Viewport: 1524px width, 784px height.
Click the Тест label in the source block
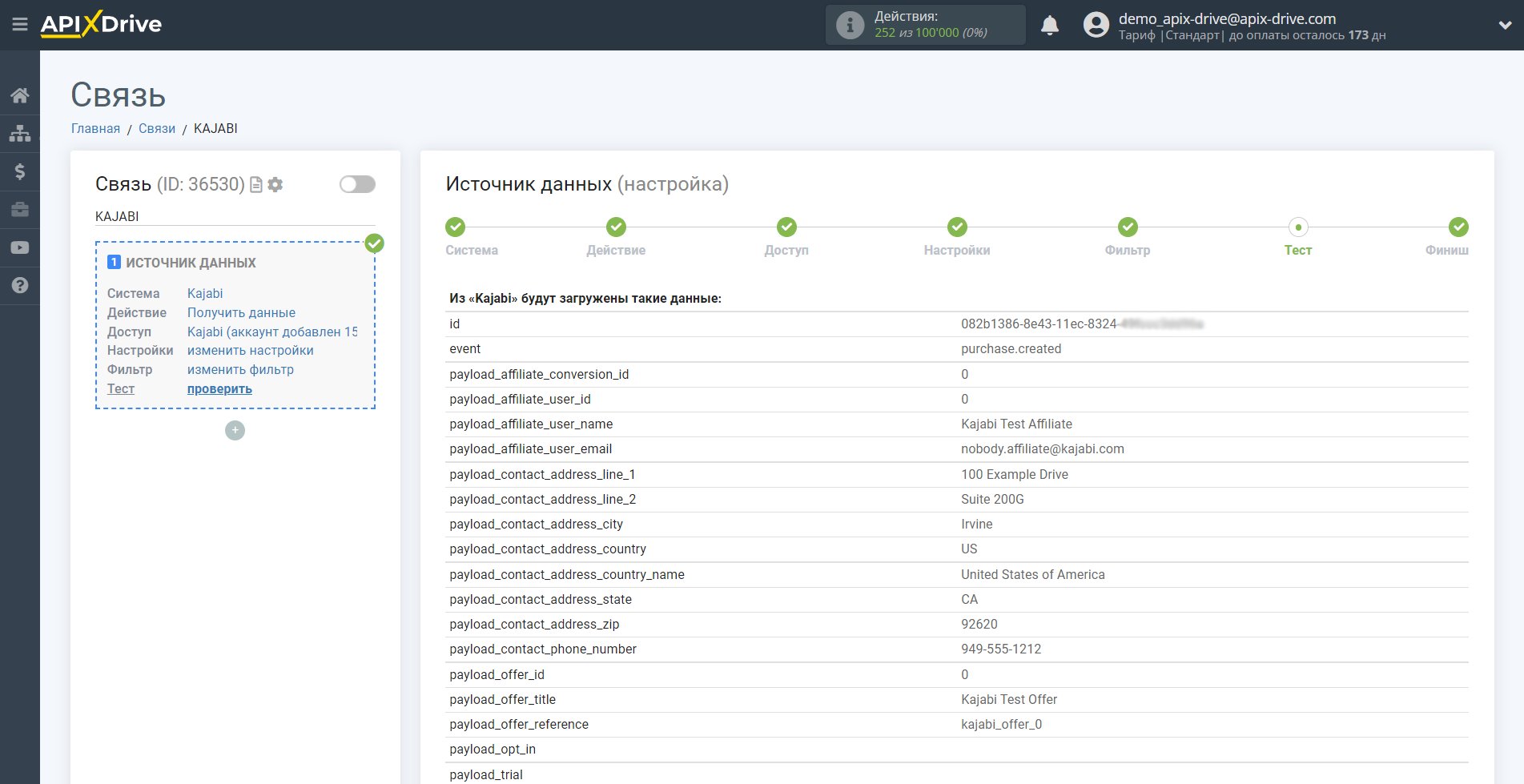tap(121, 389)
